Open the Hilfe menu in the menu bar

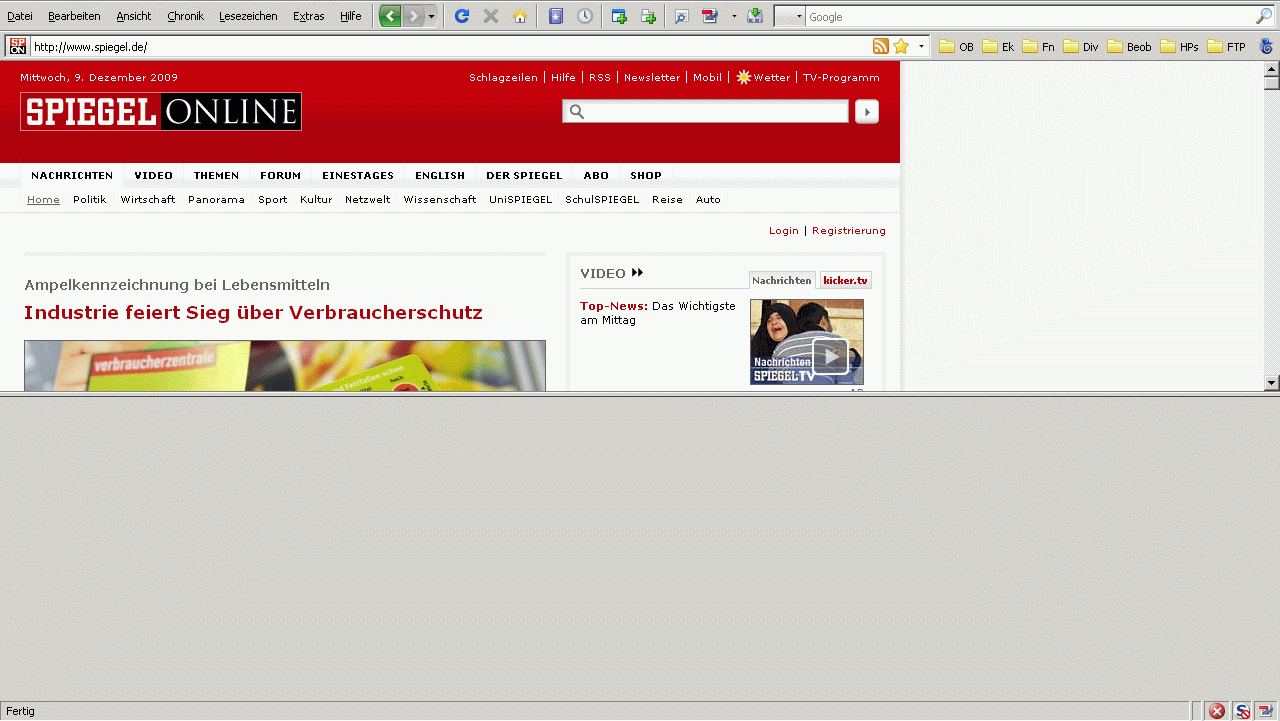(351, 16)
